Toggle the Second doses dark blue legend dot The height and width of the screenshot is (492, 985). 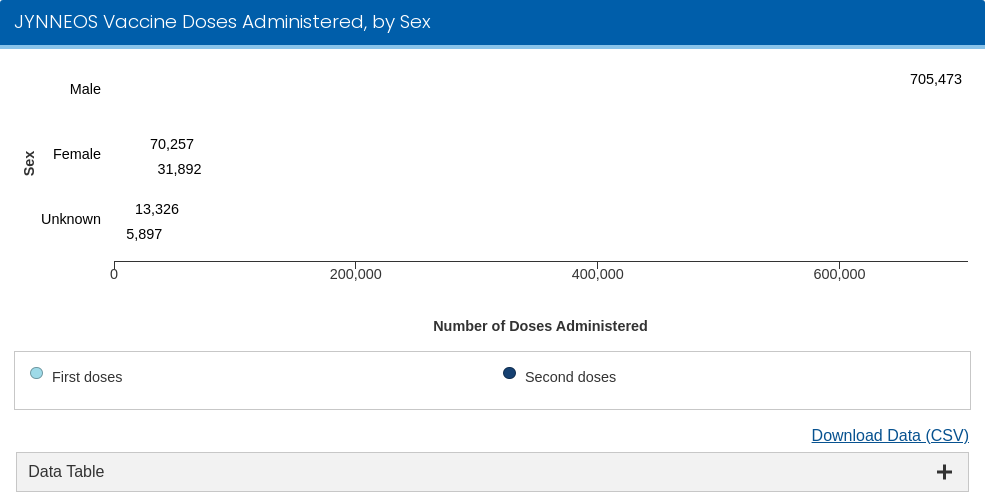[509, 374]
